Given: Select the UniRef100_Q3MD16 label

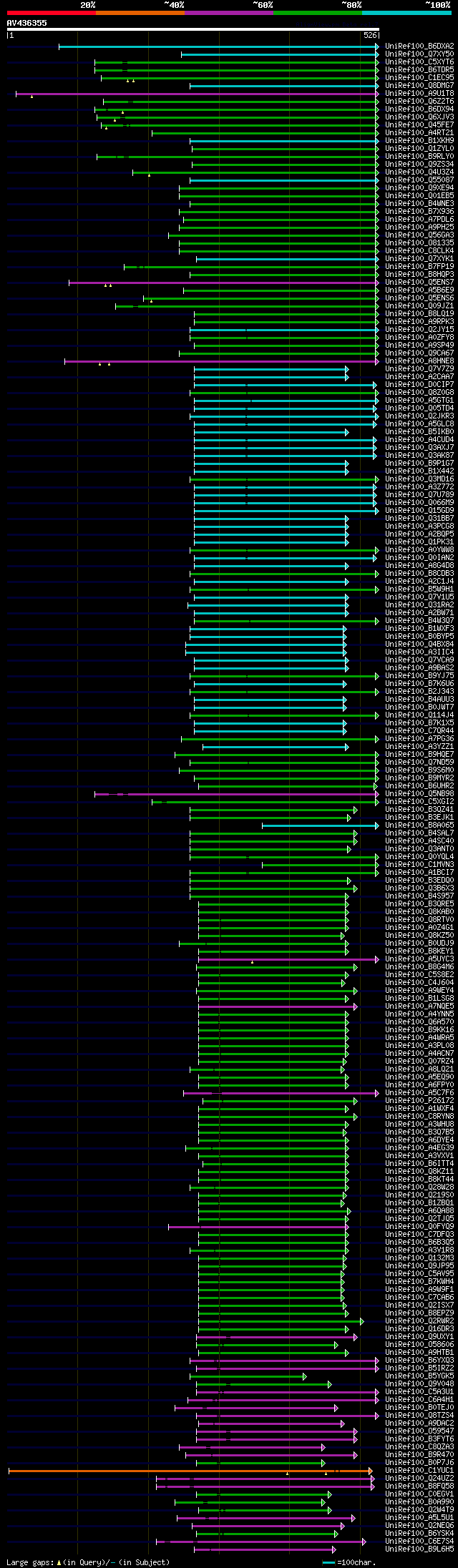Looking at the screenshot, I should 419,479.
